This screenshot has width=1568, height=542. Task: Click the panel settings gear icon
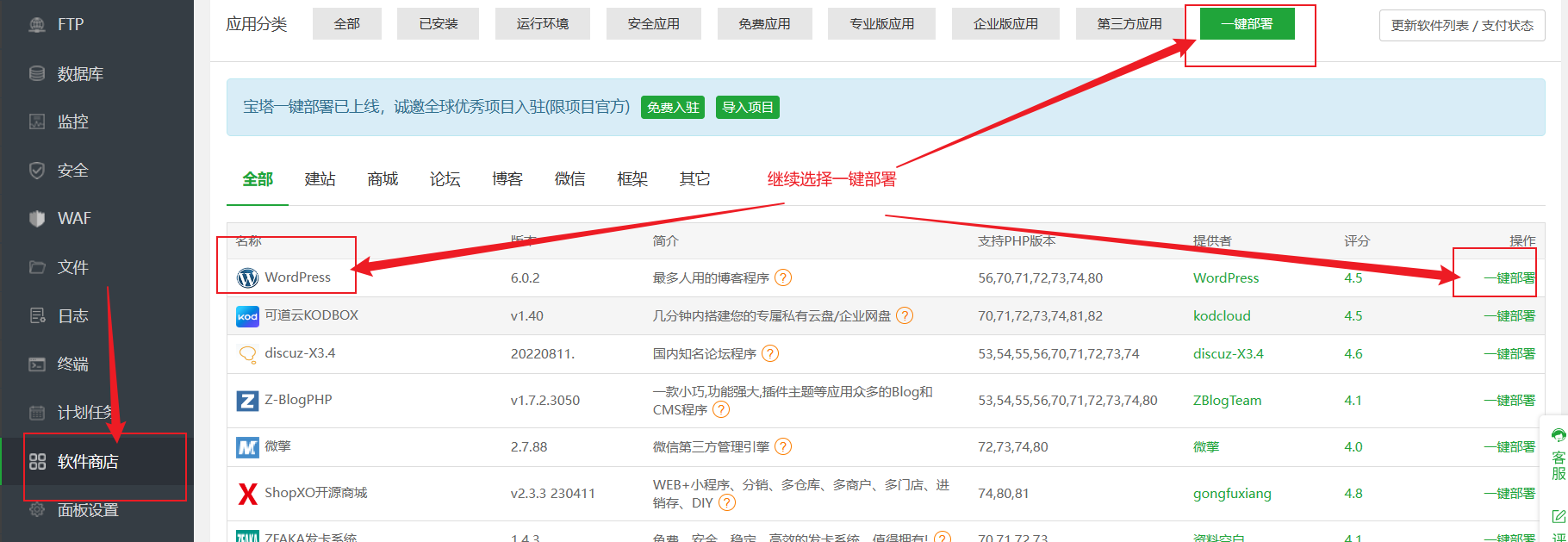(37, 509)
